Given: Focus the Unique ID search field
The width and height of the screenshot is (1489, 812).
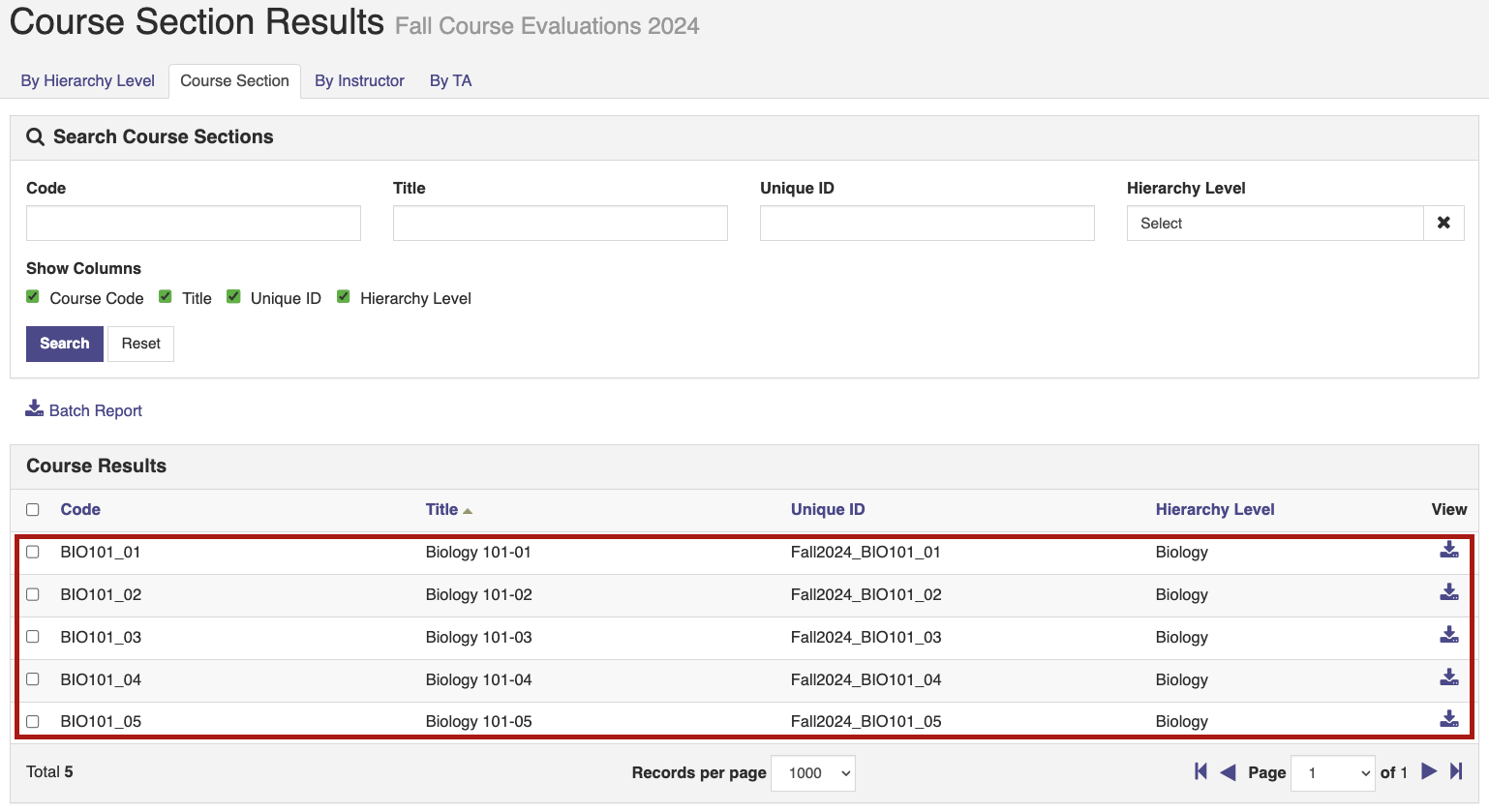Looking at the screenshot, I should (x=927, y=223).
